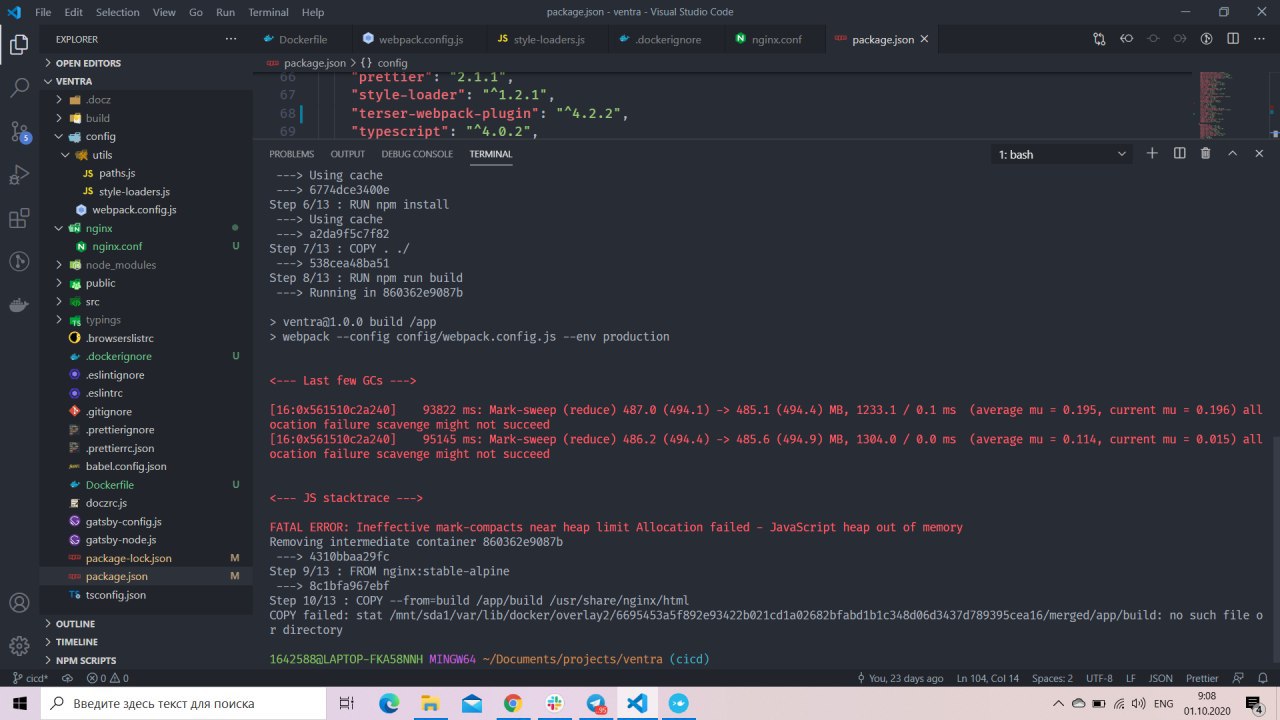Expand the NPM SCRIPTS section

click(x=146, y=660)
